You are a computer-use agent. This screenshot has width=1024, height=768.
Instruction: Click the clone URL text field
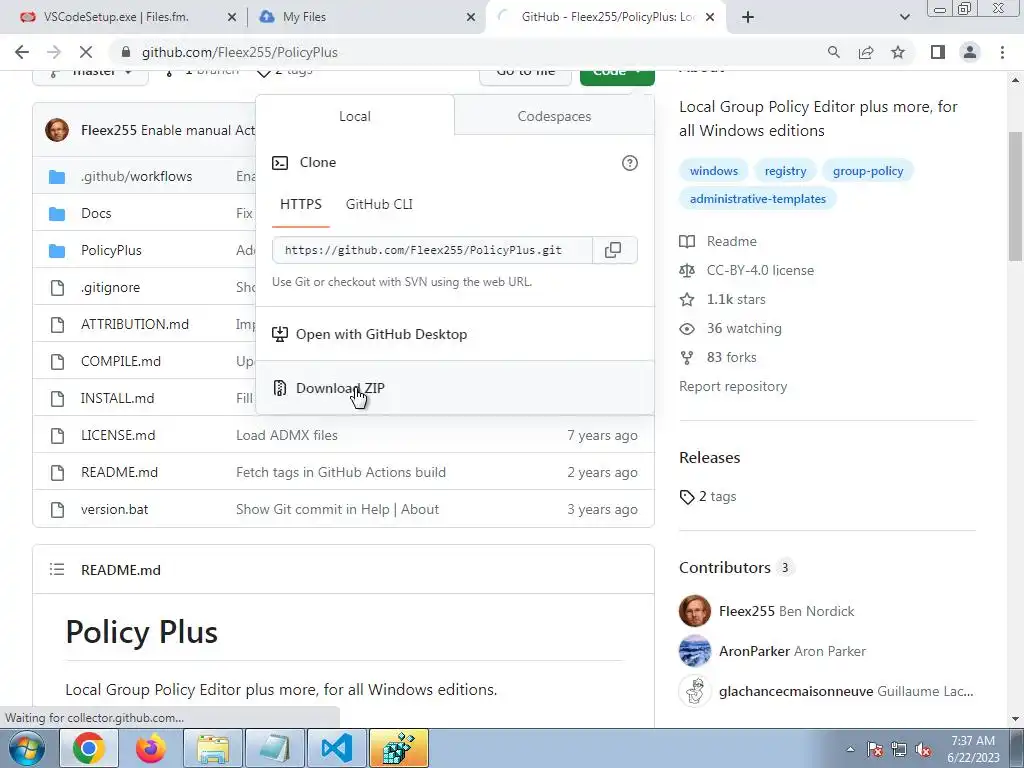click(x=432, y=250)
